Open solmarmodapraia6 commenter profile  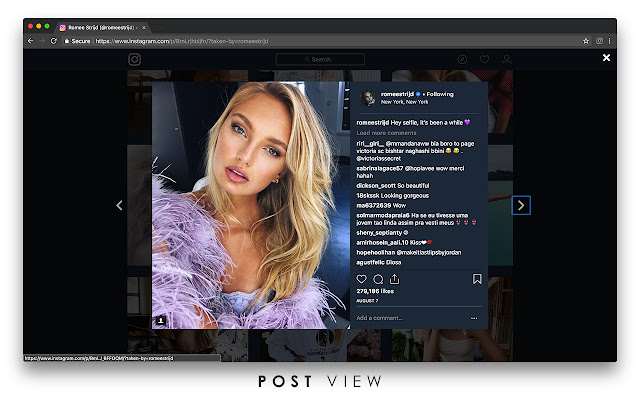(x=383, y=216)
